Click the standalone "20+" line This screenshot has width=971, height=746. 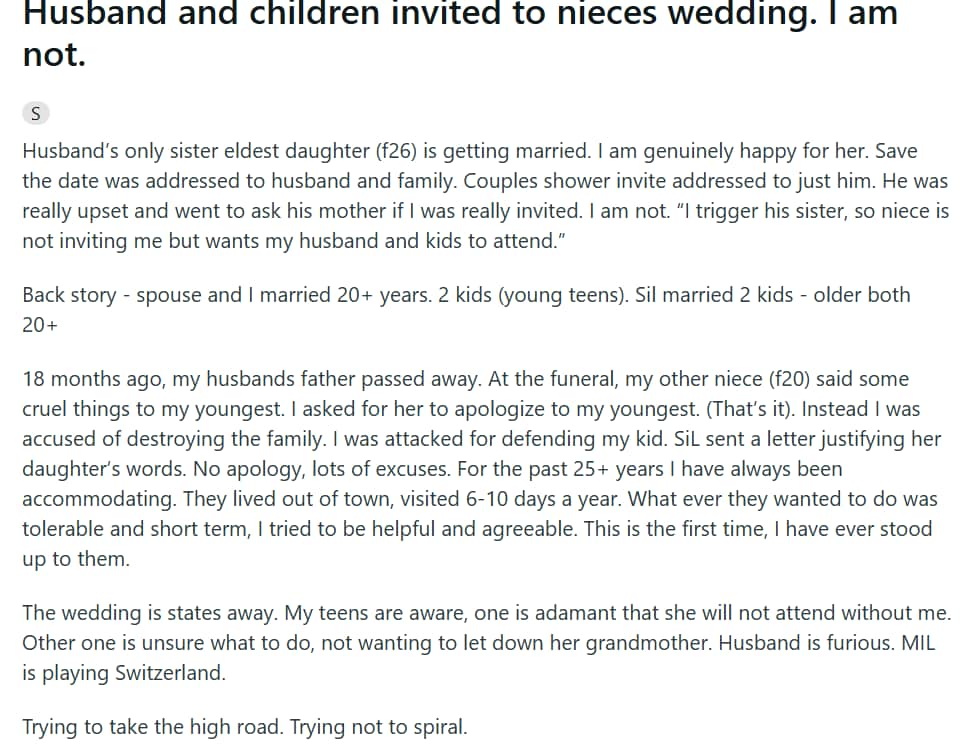(x=40, y=325)
